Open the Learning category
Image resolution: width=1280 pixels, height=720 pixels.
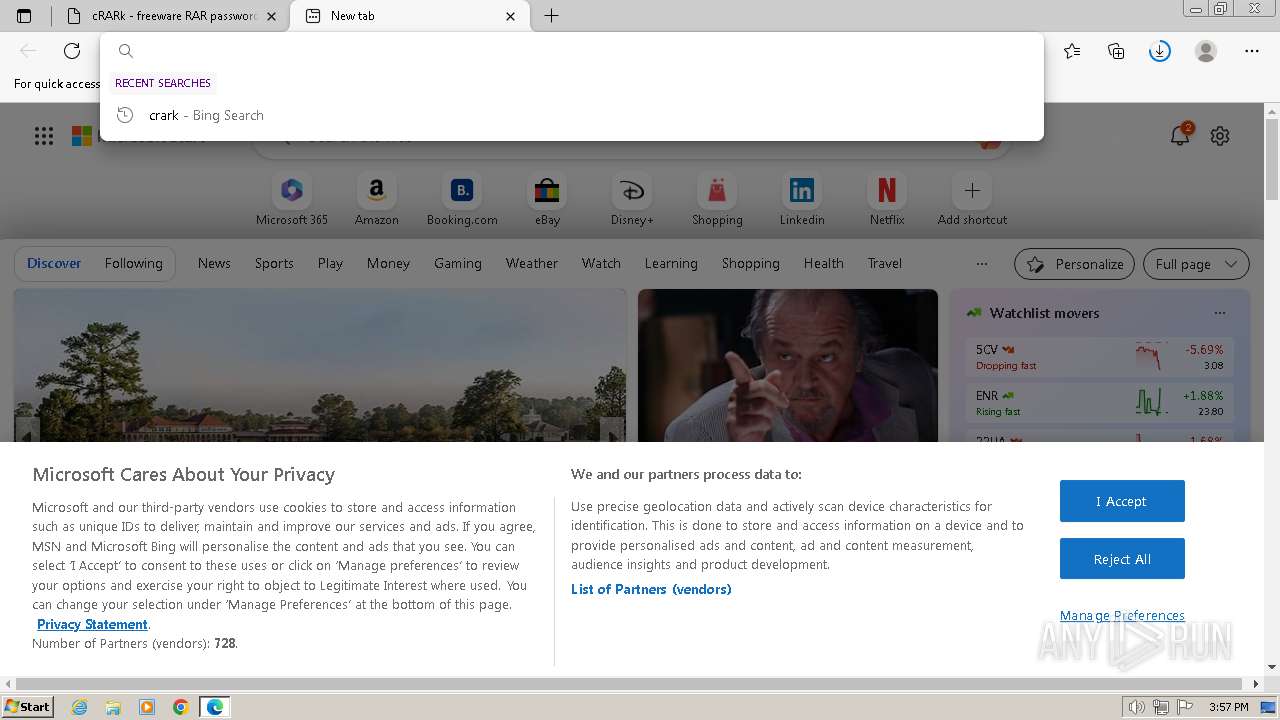point(671,263)
